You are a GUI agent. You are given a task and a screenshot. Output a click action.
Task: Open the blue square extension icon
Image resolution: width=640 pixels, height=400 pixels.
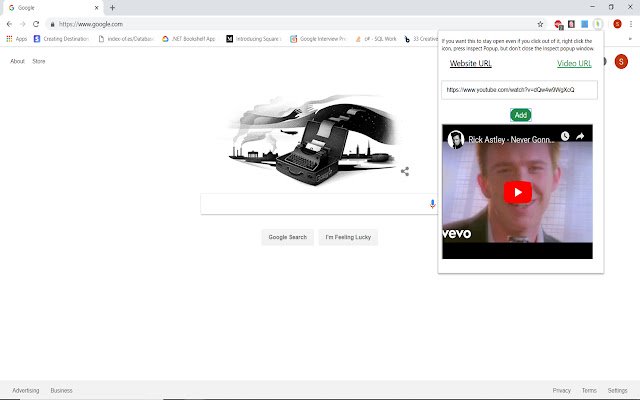point(584,24)
